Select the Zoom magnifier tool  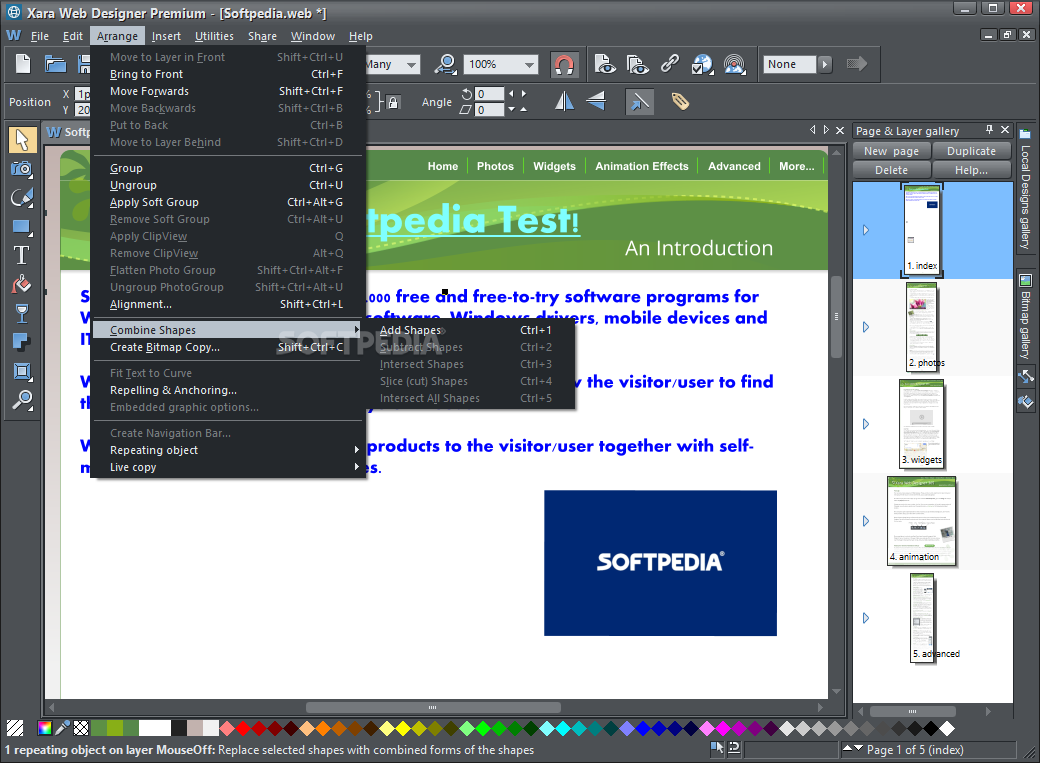point(22,400)
